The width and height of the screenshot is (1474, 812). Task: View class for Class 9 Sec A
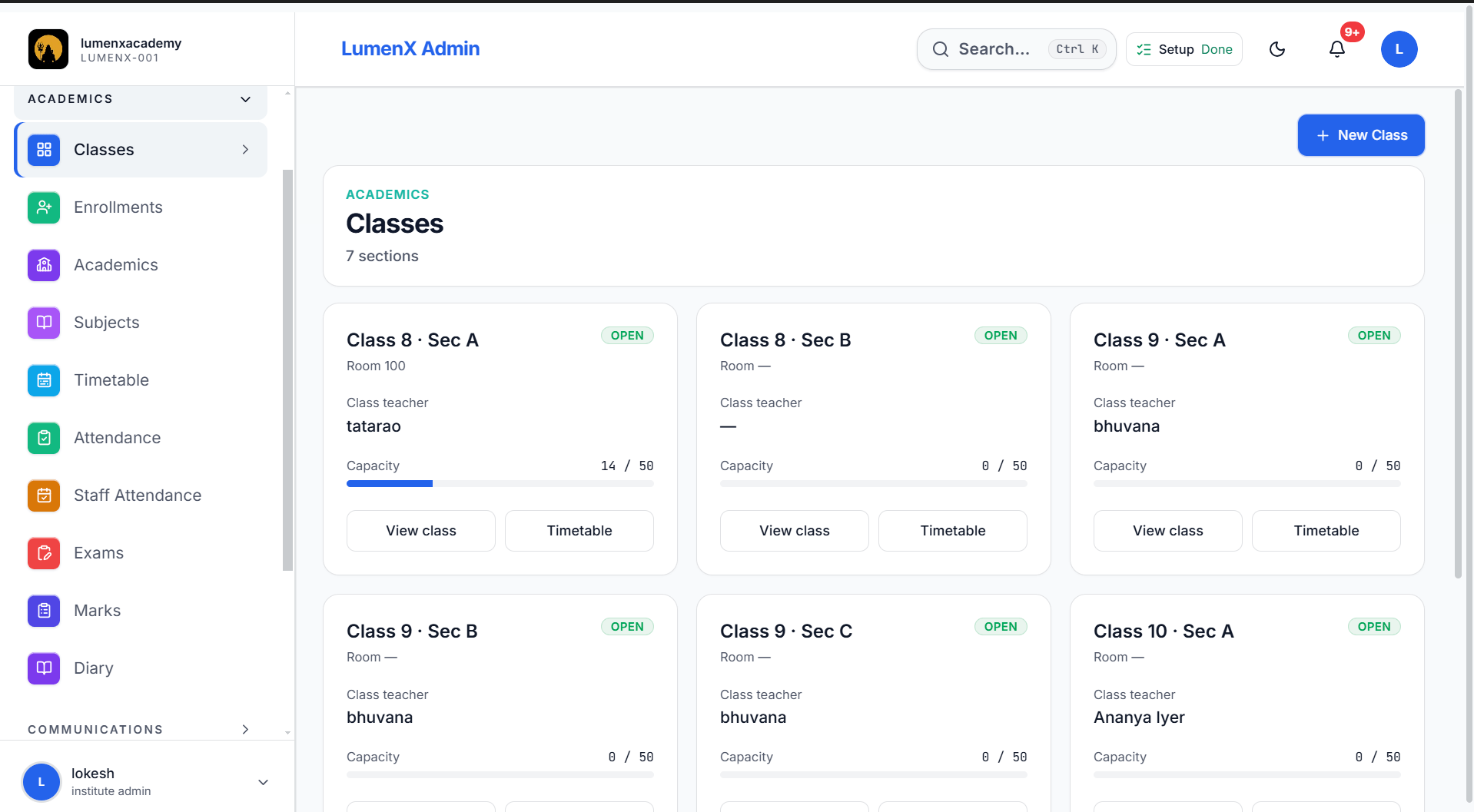pos(1168,531)
